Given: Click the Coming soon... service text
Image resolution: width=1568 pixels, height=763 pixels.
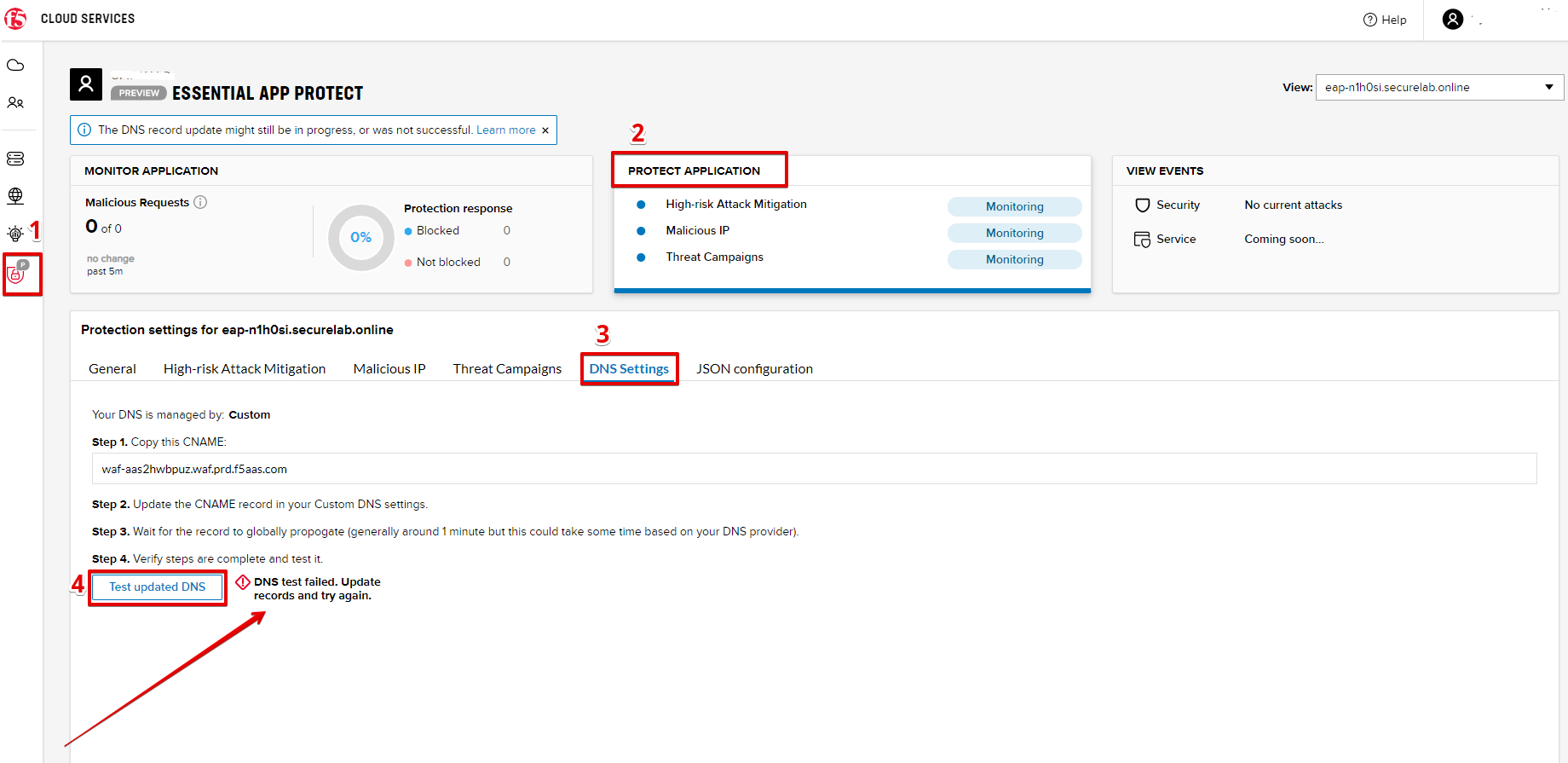Looking at the screenshot, I should [1283, 239].
